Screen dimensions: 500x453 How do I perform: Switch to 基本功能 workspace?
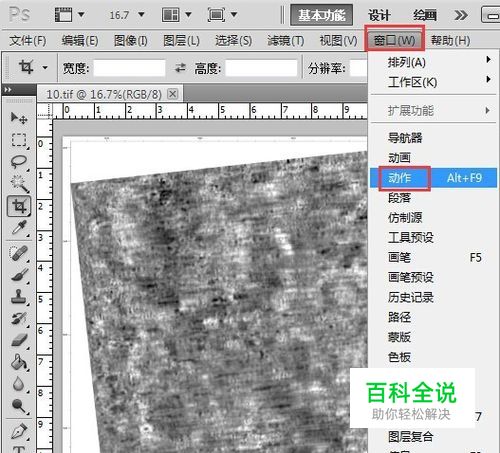pyautogui.click(x=322, y=15)
